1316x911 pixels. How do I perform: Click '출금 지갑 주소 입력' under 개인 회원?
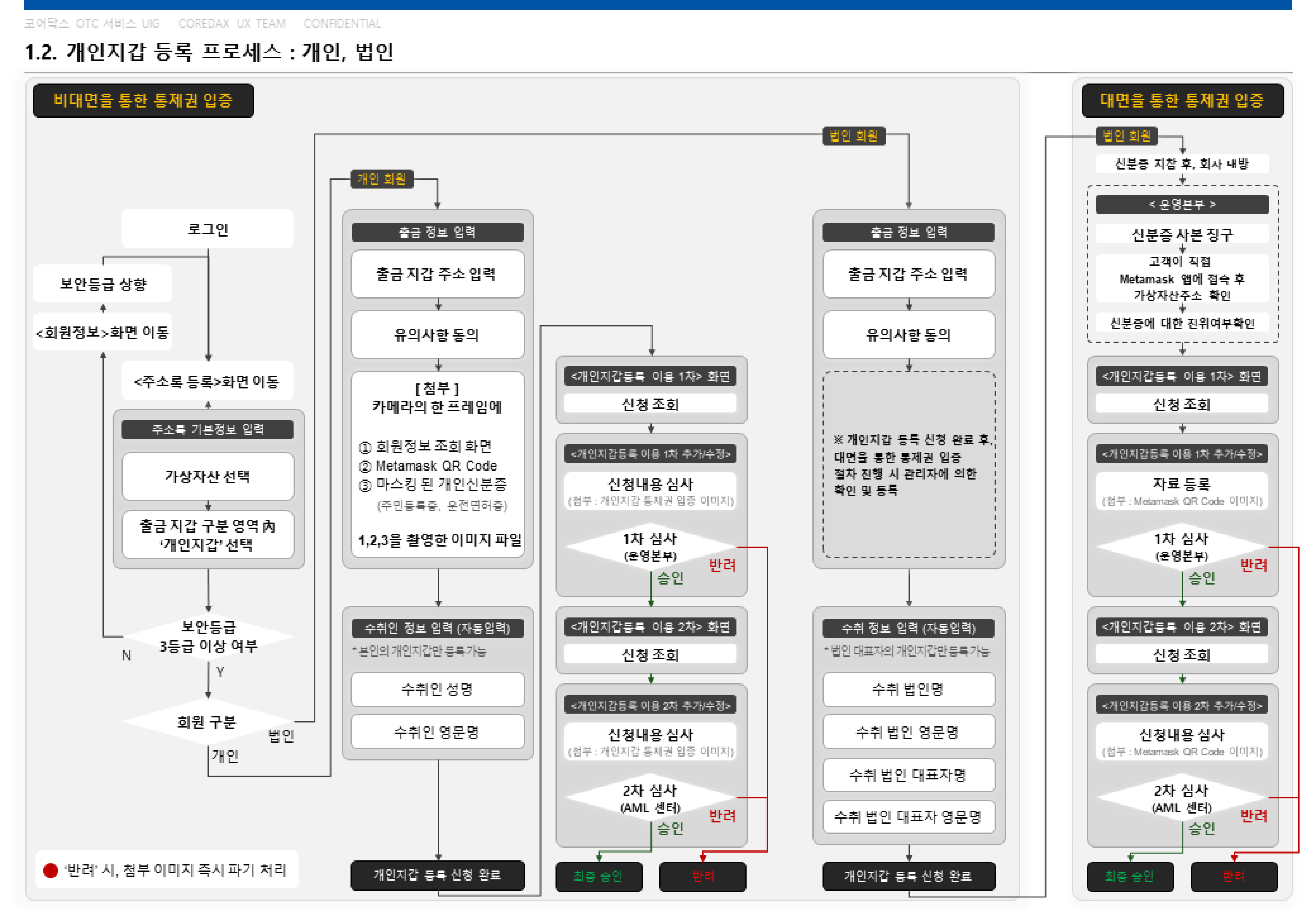(438, 274)
